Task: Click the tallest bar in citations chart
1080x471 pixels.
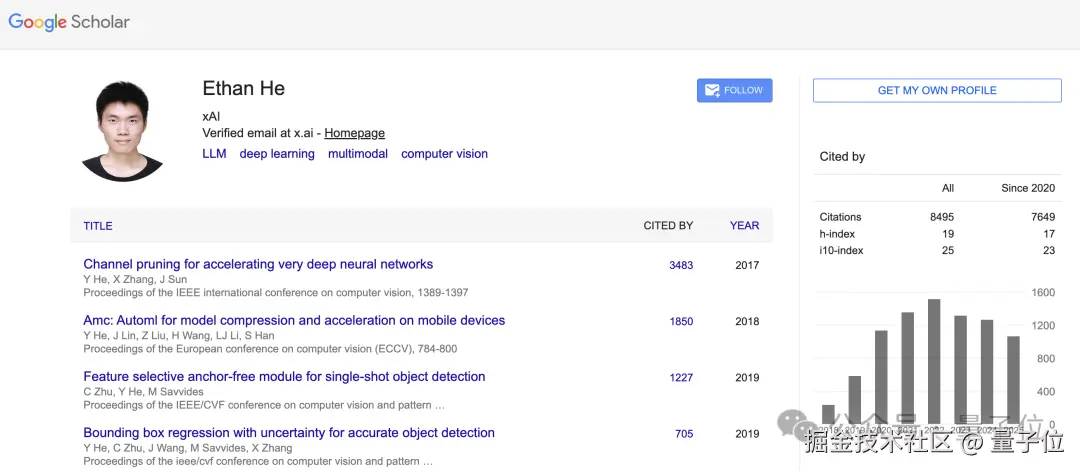Action: coord(934,360)
